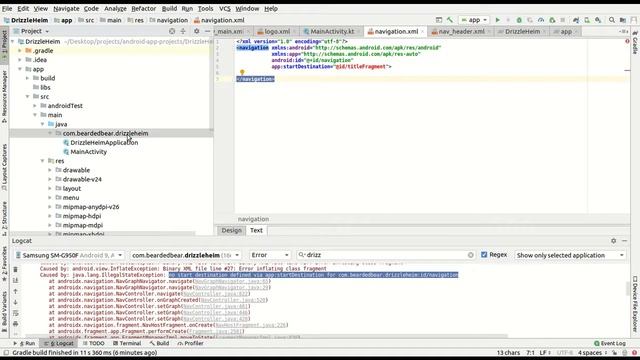Open the Show only selected application dropdown
This screenshot has height=360, width=640.
coord(570,255)
